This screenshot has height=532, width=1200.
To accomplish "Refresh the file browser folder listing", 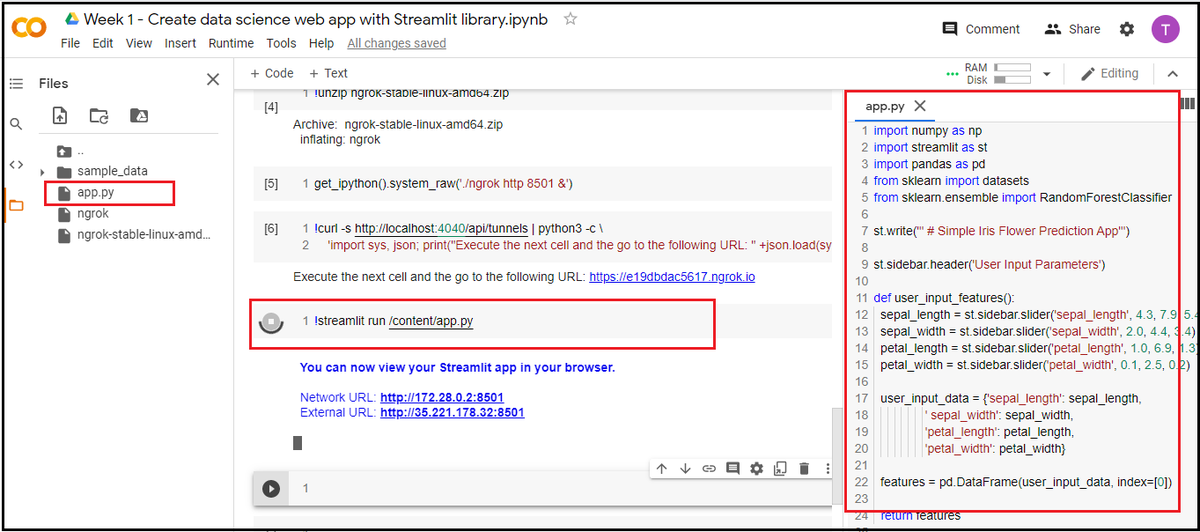I will (x=99, y=116).
